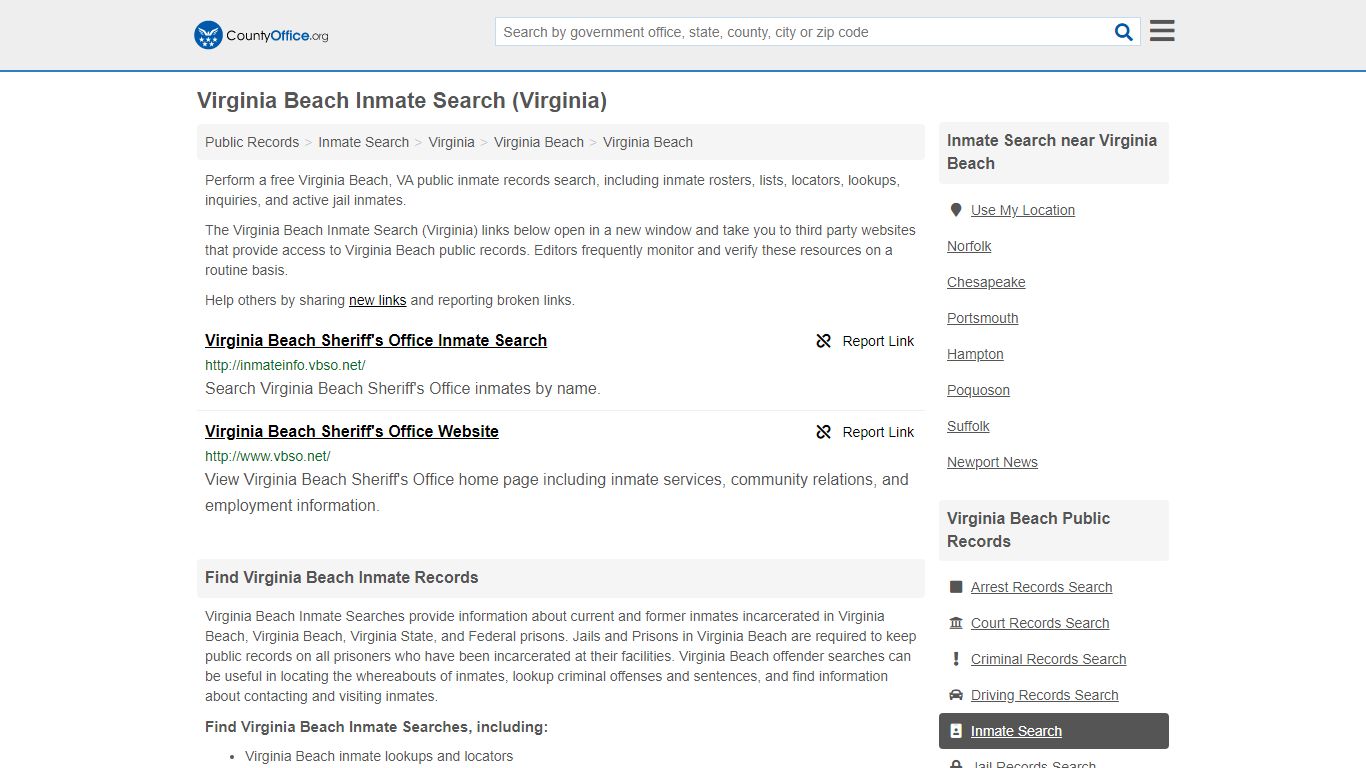1366x768 pixels.
Task: Click the broken-link icon for Sheriff's Office Inmate Search
Action: 823,340
